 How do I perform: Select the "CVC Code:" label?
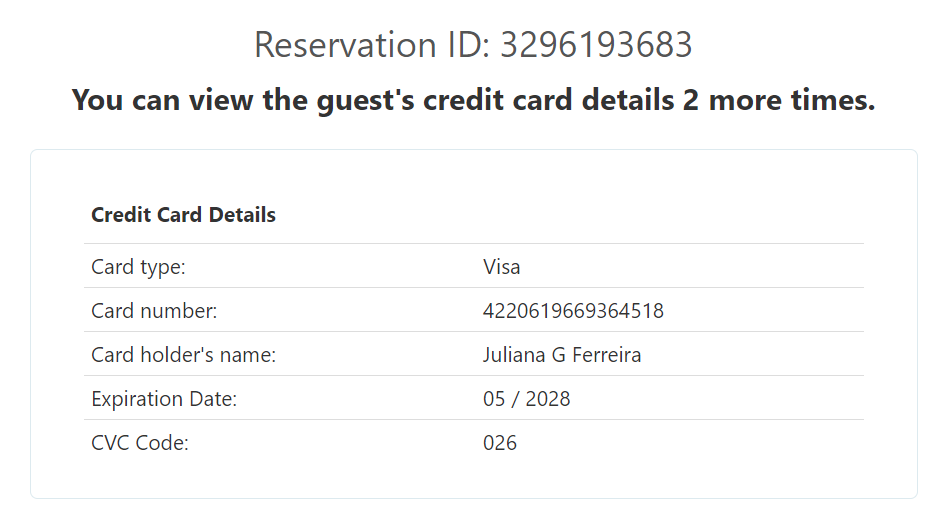(x=140, y=444)
